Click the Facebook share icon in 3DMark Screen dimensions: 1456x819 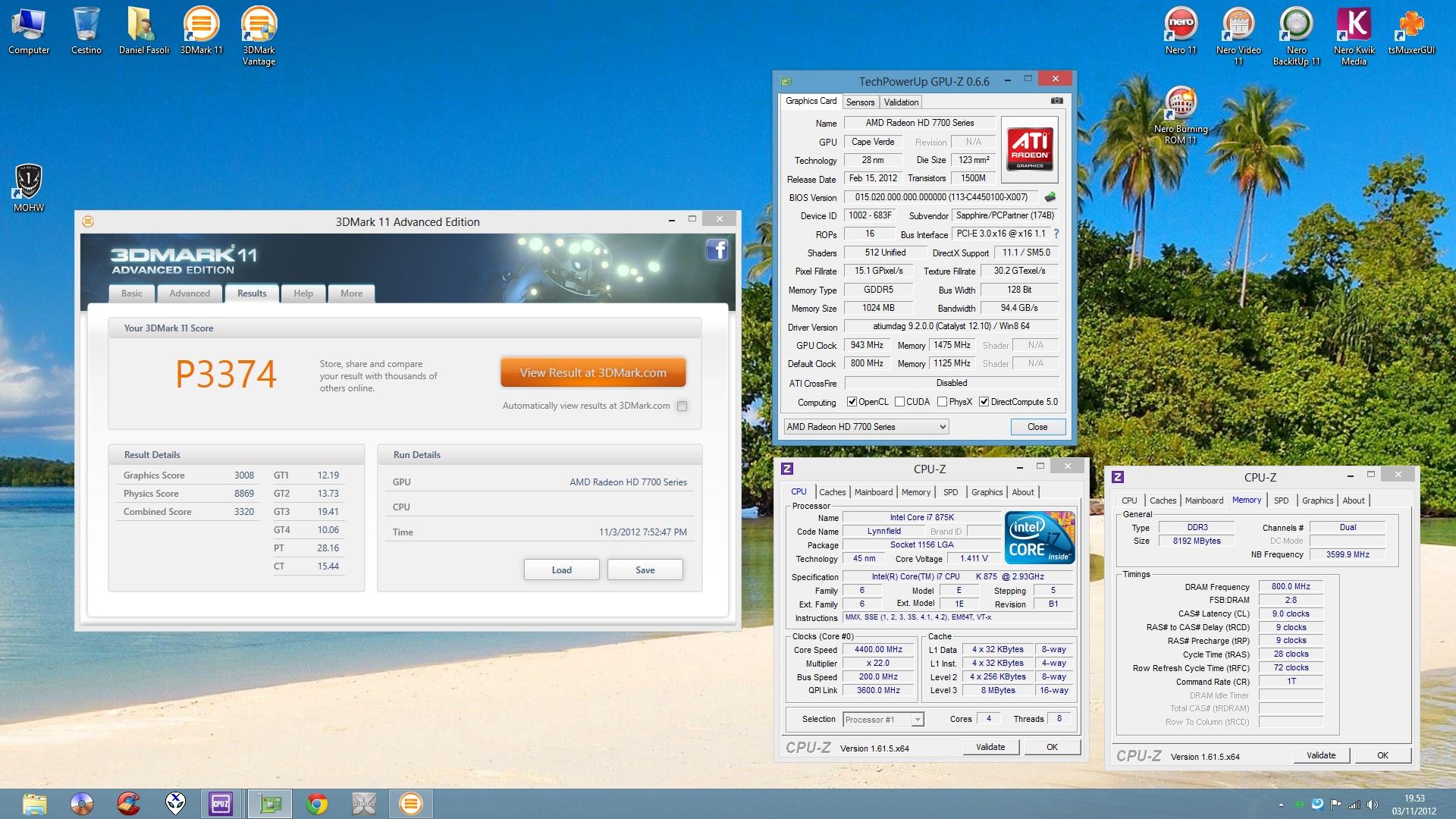point(717,249)
